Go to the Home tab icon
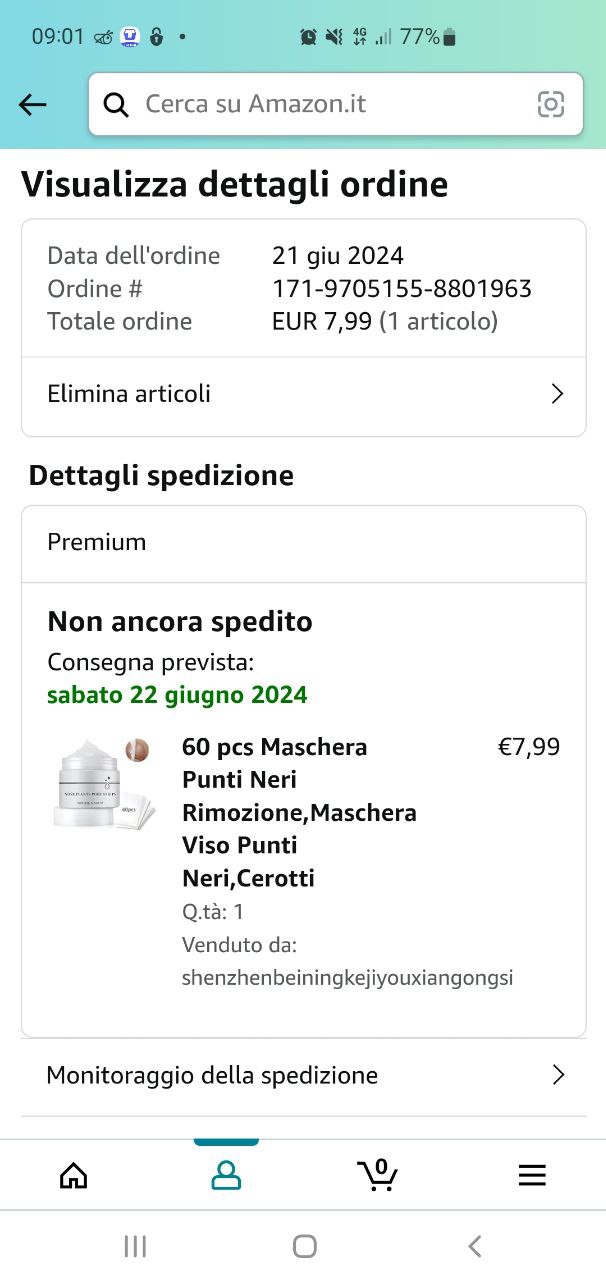 click(74, 1175)
